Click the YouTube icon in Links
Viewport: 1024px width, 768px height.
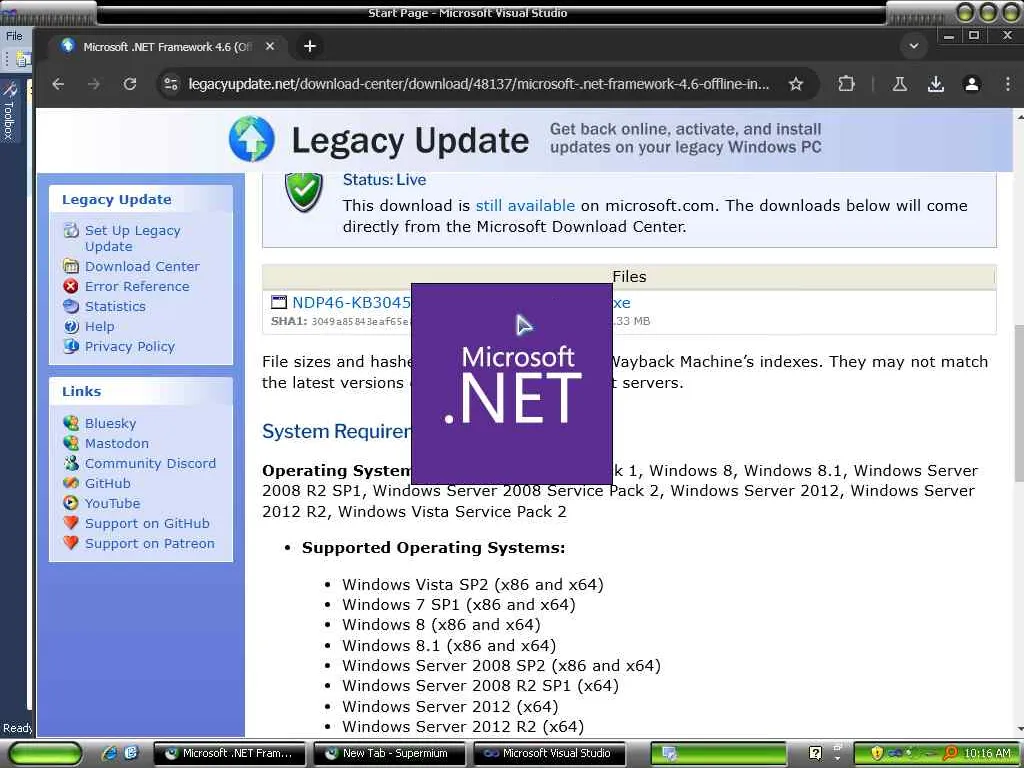[x=71, y=503]
